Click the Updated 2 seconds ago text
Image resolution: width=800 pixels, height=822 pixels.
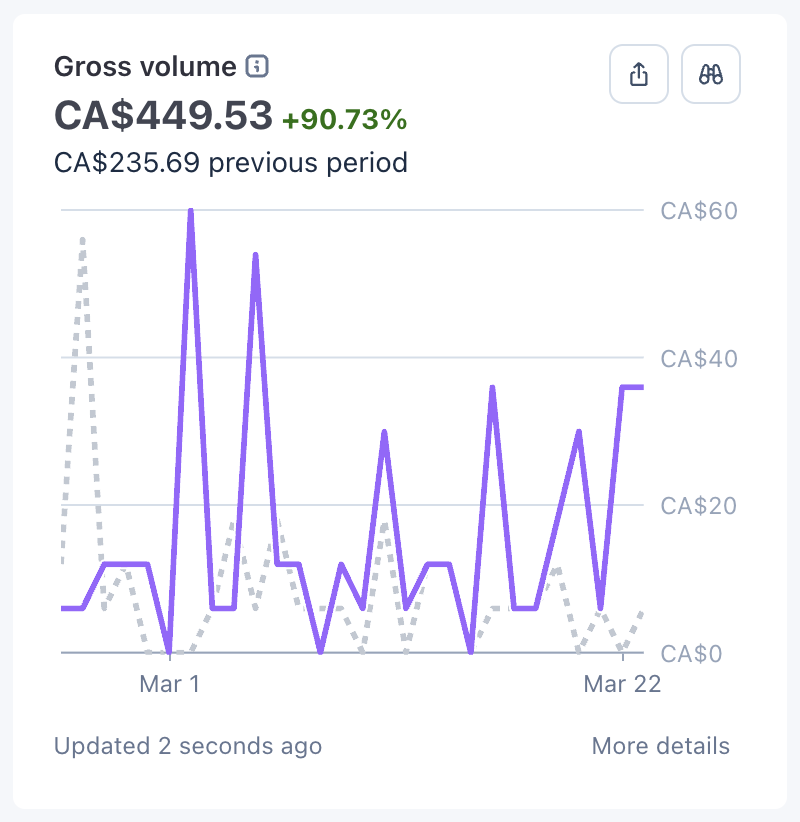tap(188, 746)
